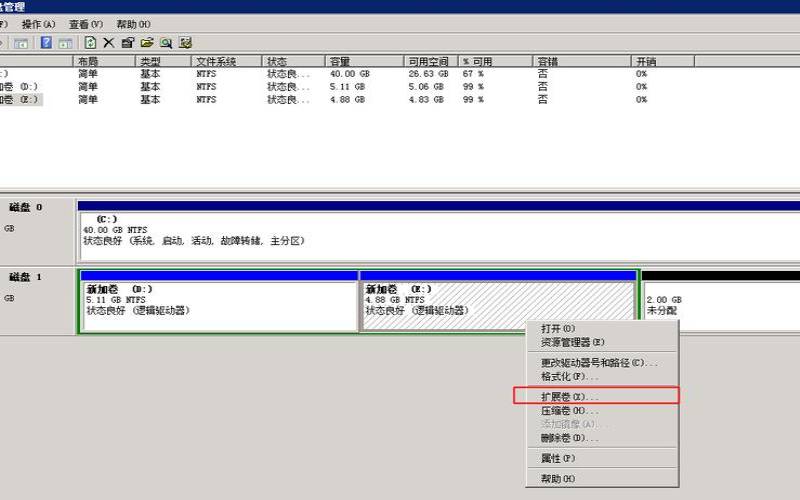Viewport: 800px width, 500px height.
Task: Sort by the 布局 column header
Action: click(x=104, y=61)
